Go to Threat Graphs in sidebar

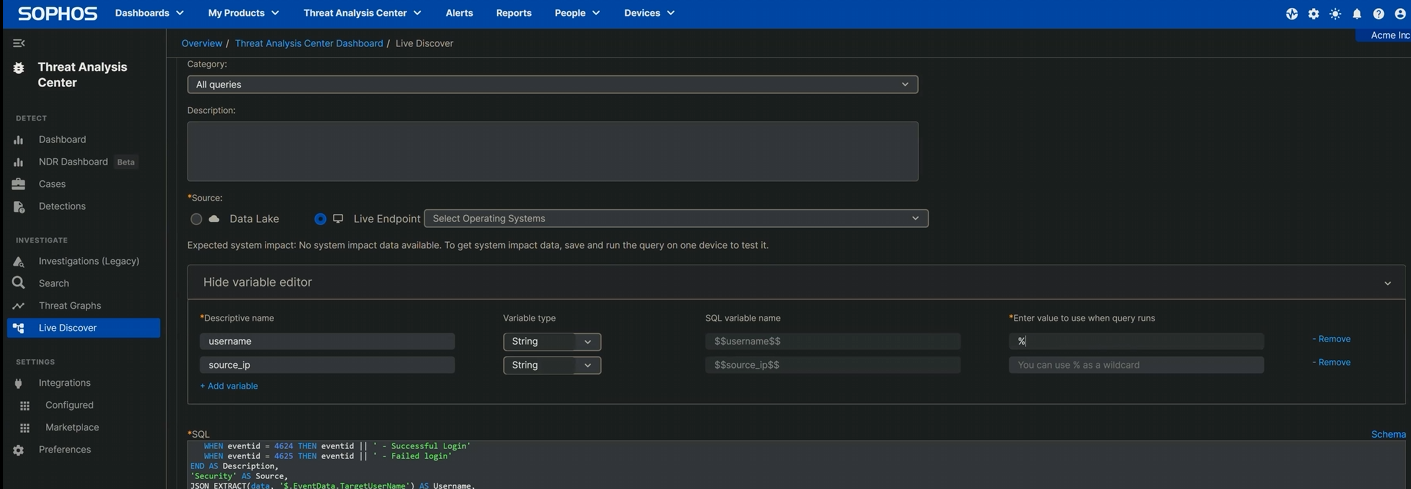click(x=70, y=306)
